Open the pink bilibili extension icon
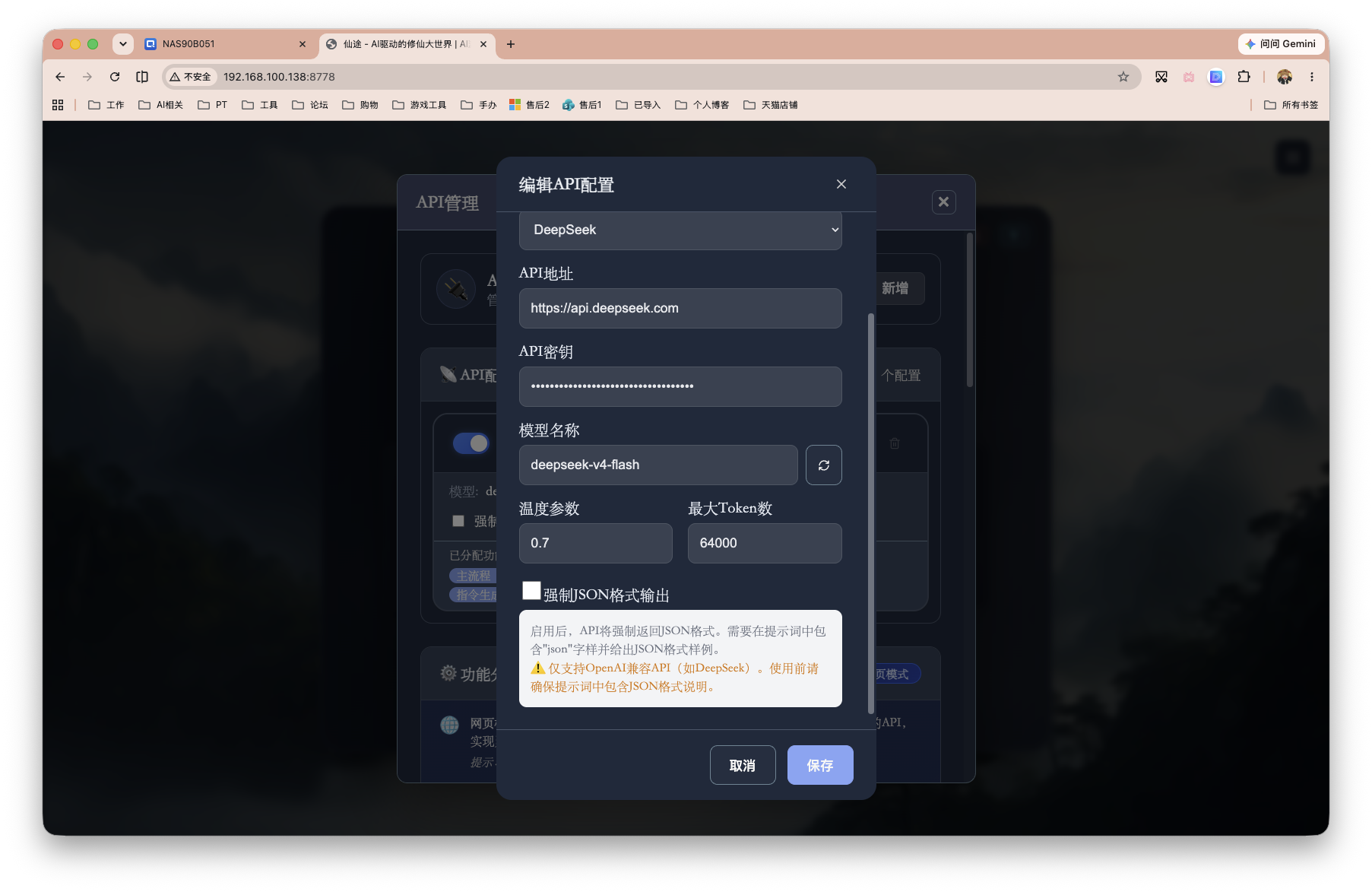Viewport: 1372px width, 892px height. click(1189, 77)
